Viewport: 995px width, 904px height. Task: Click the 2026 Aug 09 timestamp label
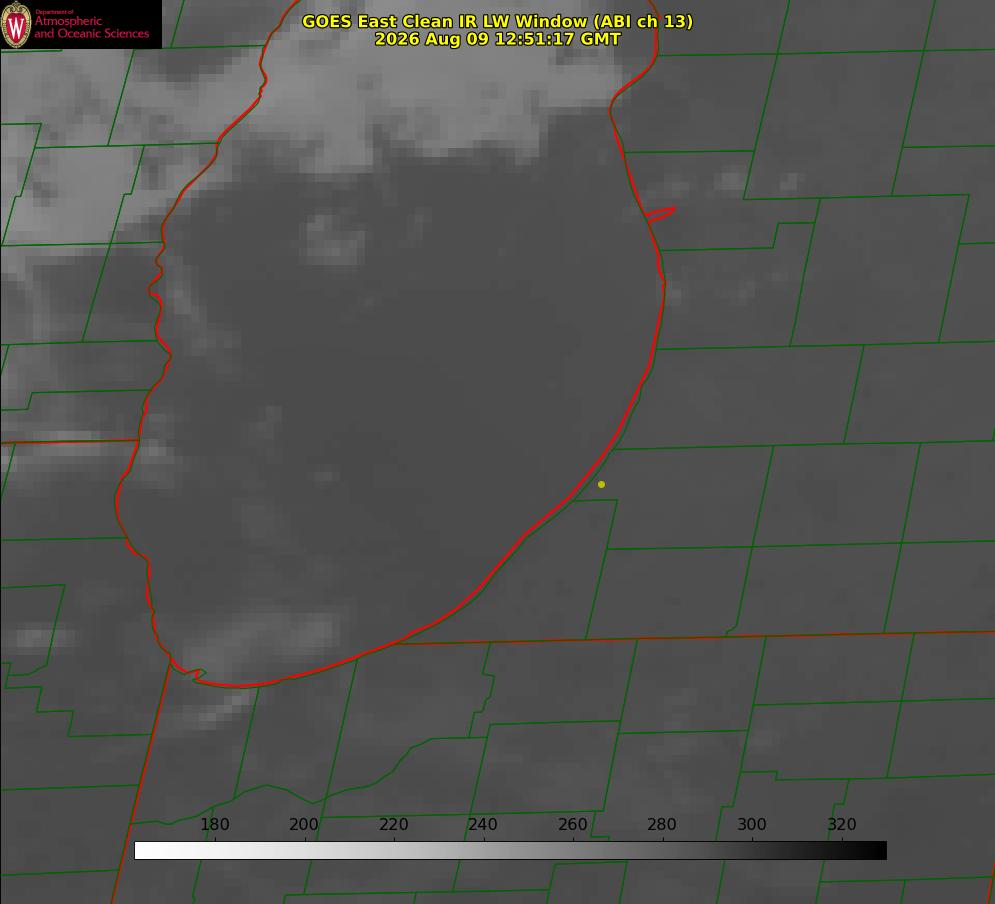[497, 39]
